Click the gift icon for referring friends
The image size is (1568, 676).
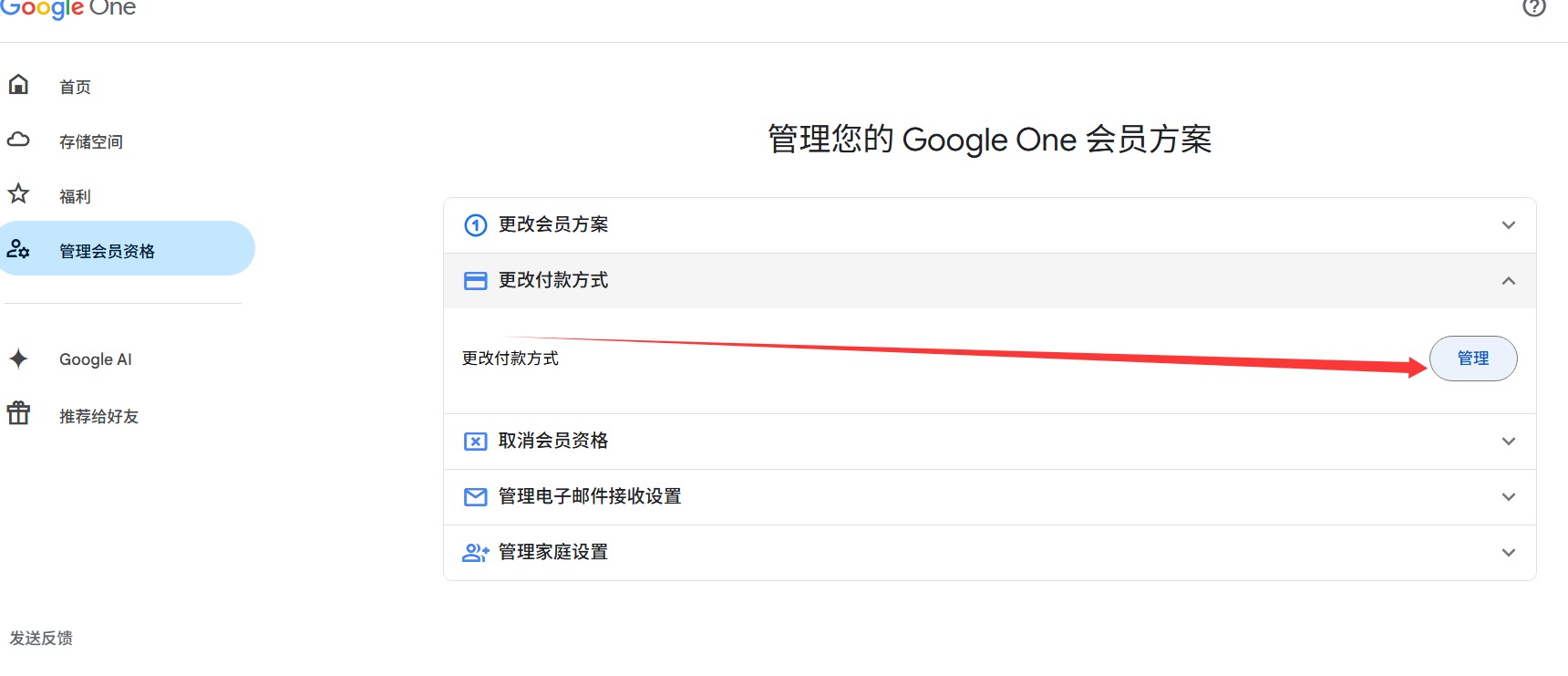(18, 413)
